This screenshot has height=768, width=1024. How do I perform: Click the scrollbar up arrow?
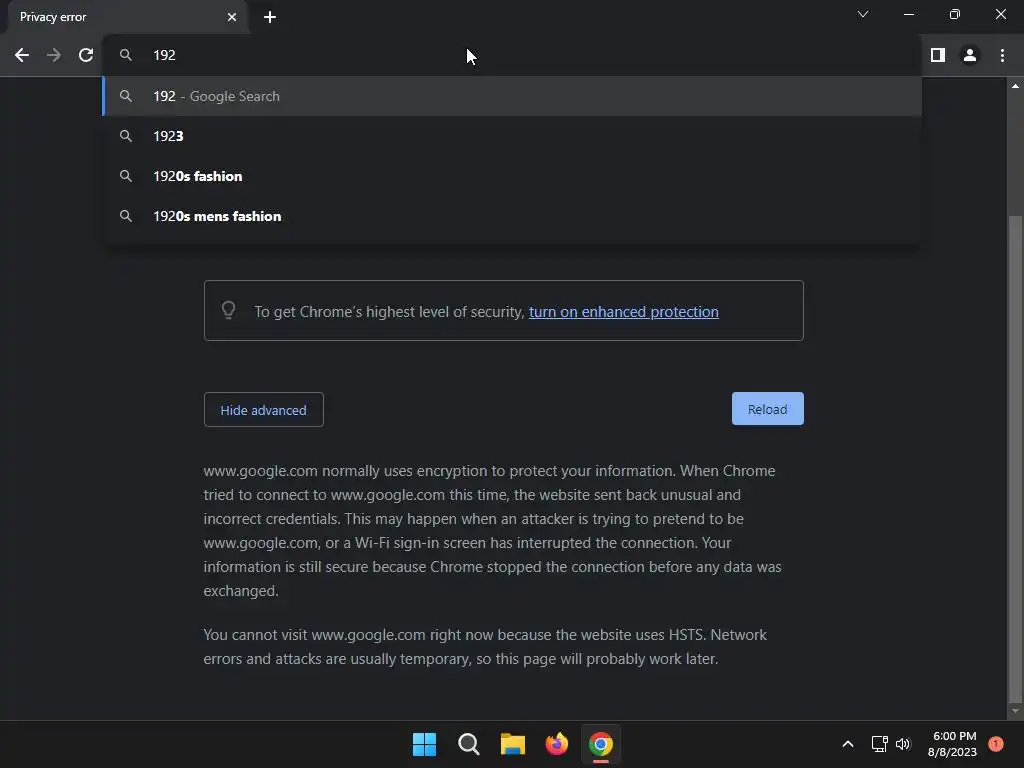pos(1015,86)
